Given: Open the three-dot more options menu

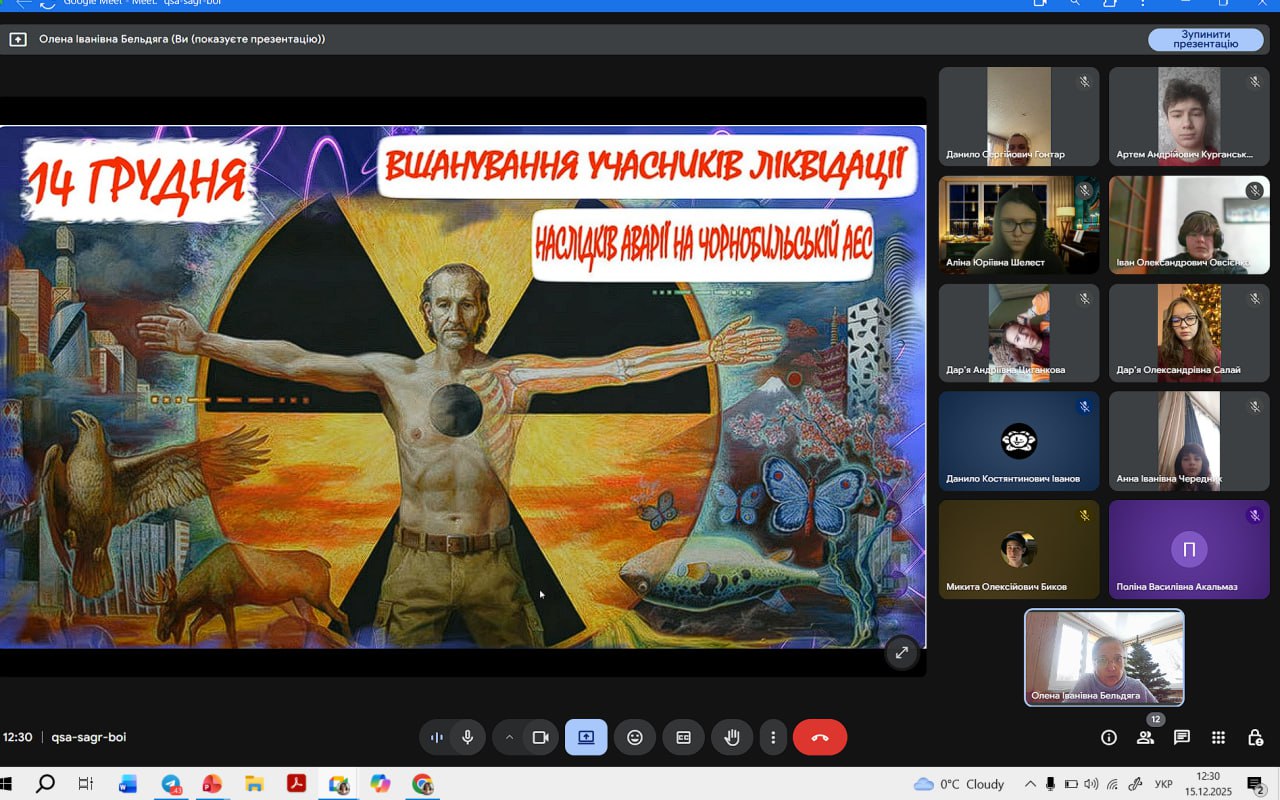Looking at the screenshot, I should 773,738.
